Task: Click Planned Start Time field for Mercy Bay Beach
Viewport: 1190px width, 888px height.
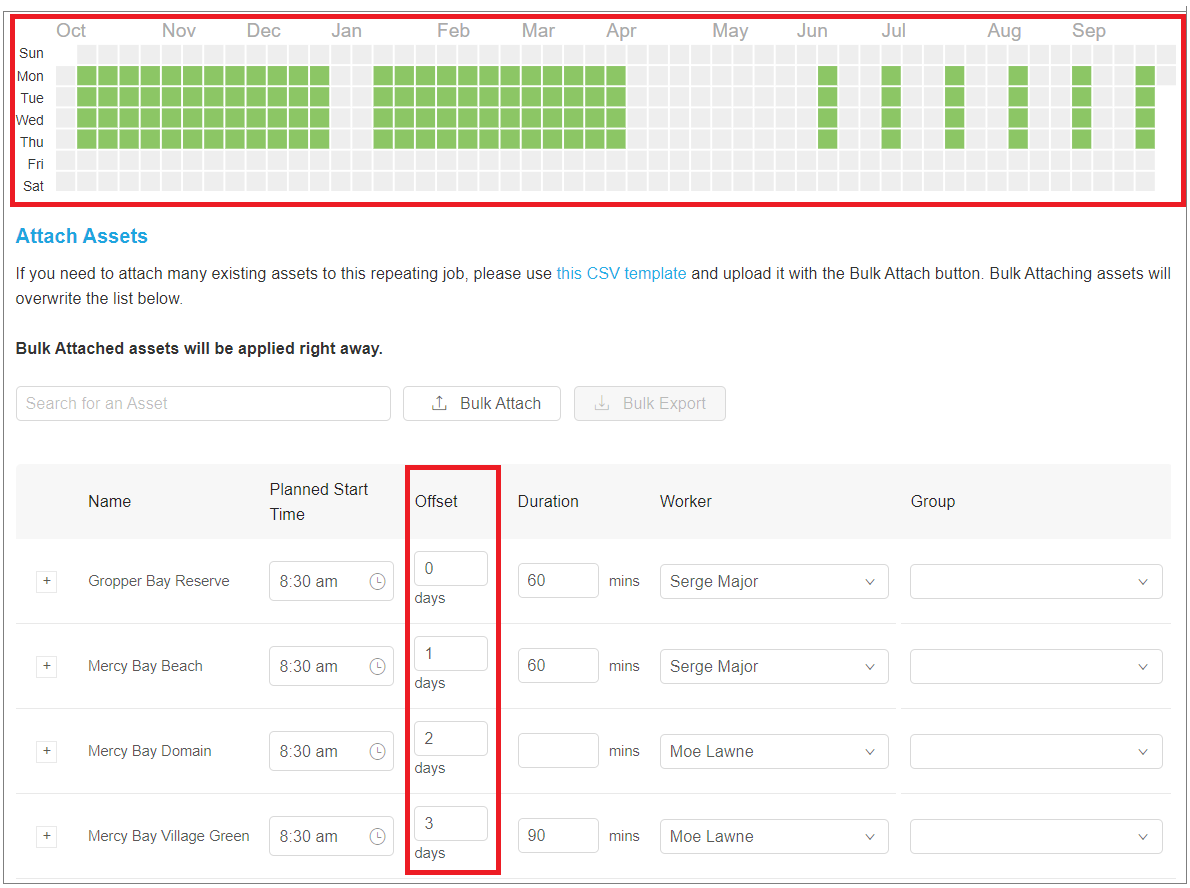Action: (332, 666)
